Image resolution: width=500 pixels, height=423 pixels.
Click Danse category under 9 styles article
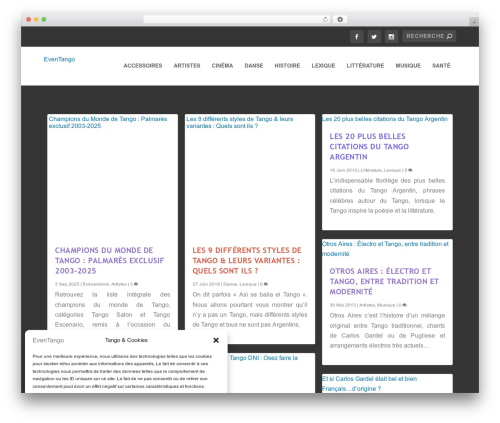coord(230,284)
